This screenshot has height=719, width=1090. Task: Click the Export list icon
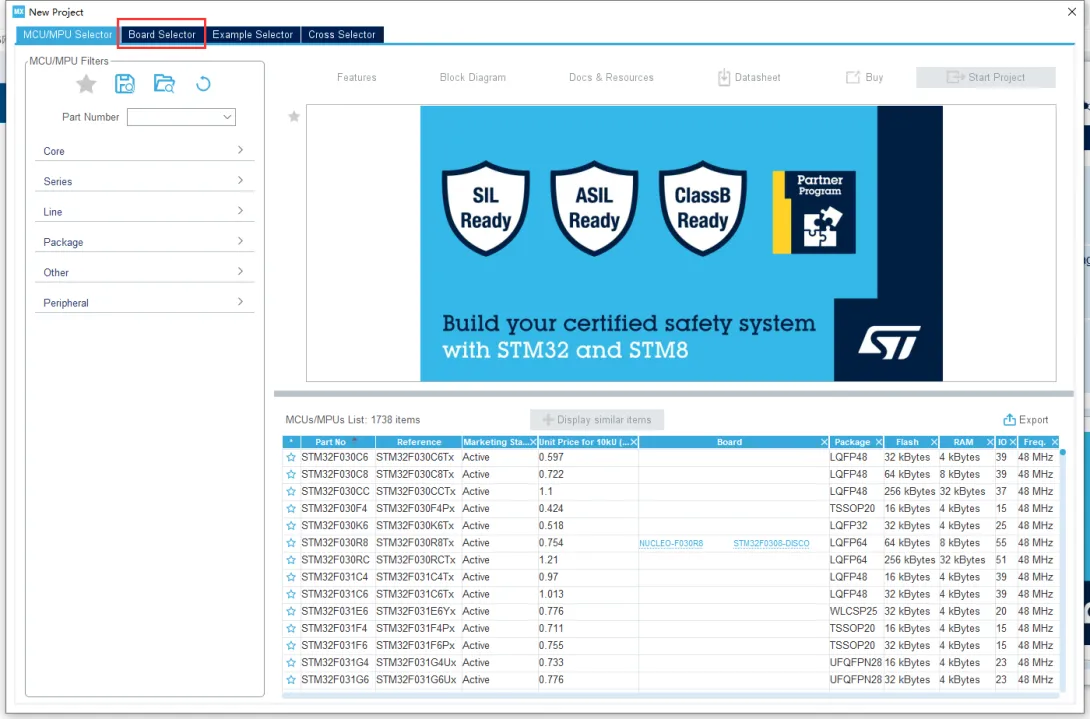point(1010,420)
